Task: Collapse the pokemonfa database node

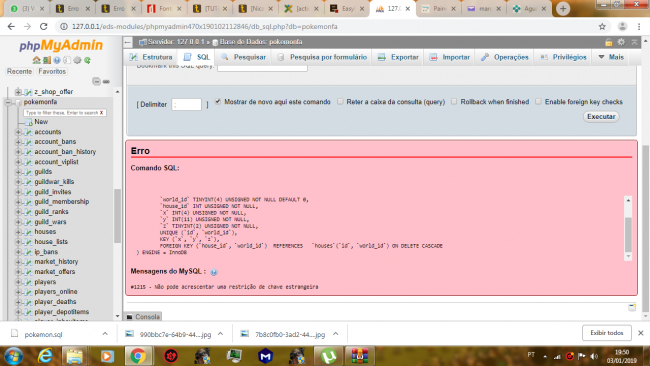Action: point(8,102)
